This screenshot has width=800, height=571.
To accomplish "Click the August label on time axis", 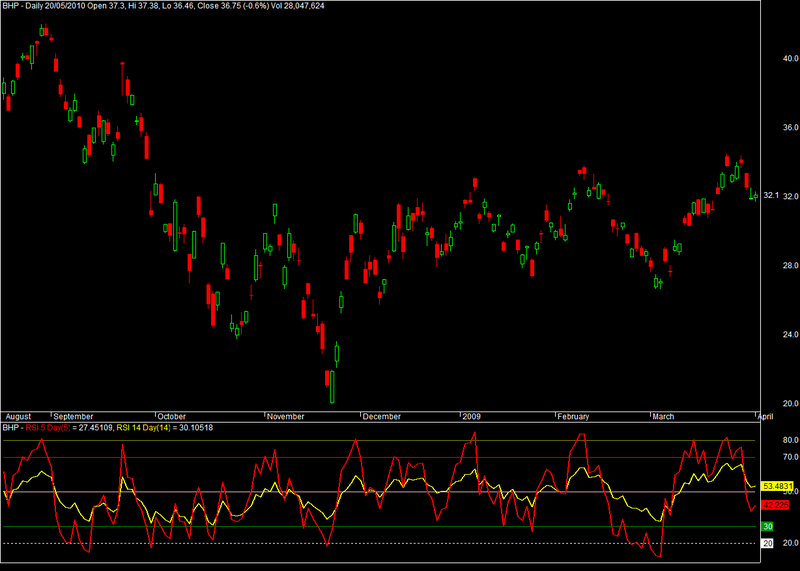I will [x=18, y=416].
